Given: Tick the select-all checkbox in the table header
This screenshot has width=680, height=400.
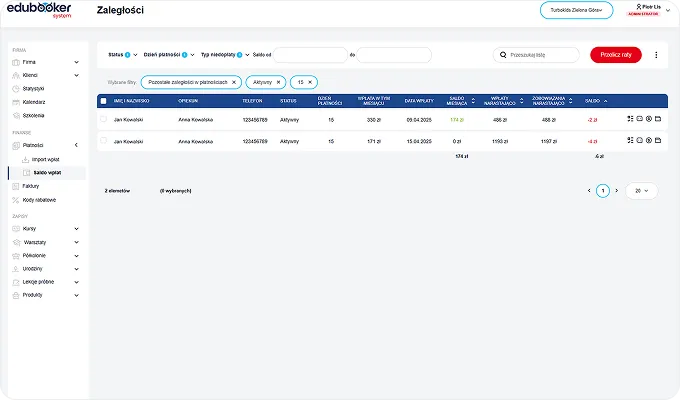Looking at the screenshot, I should point(103,100).
